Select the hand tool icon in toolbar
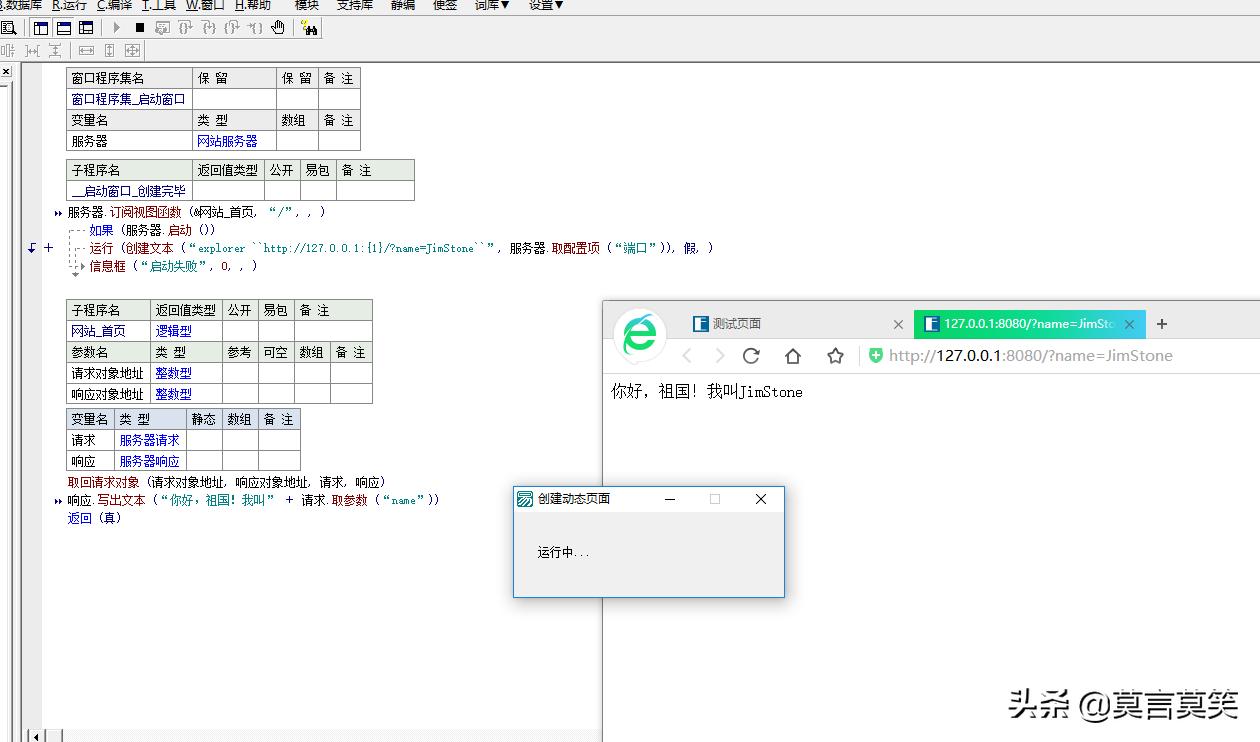Screen dimensions: 1260x742 point(278,28)
